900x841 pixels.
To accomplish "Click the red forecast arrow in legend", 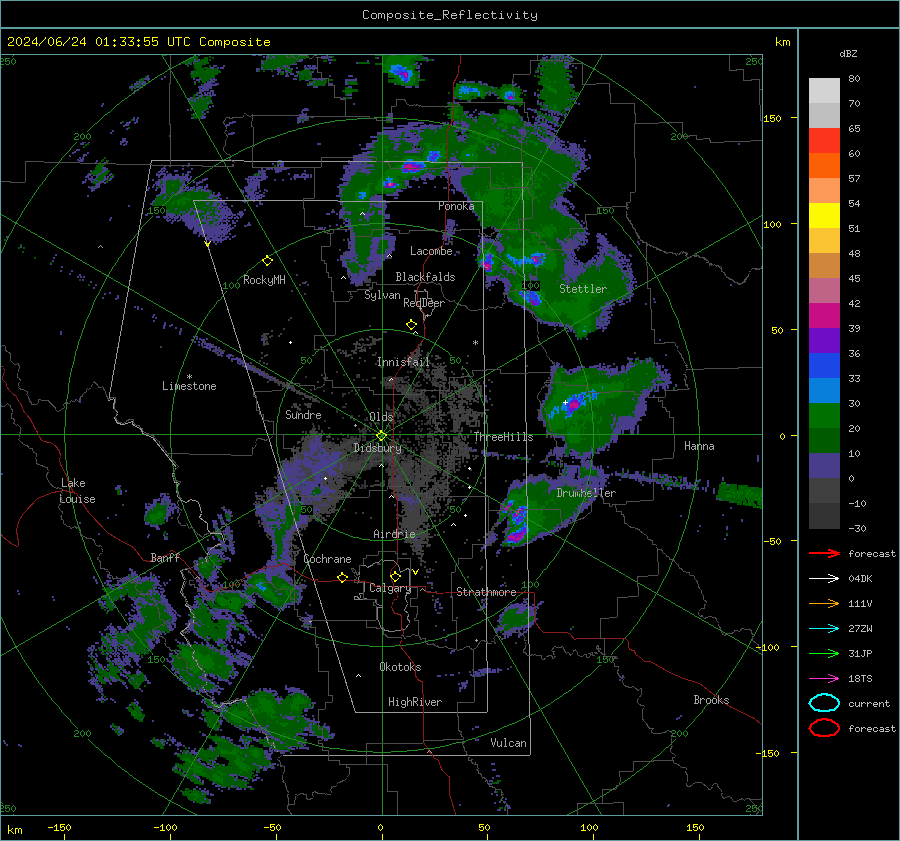I will 824,553.
